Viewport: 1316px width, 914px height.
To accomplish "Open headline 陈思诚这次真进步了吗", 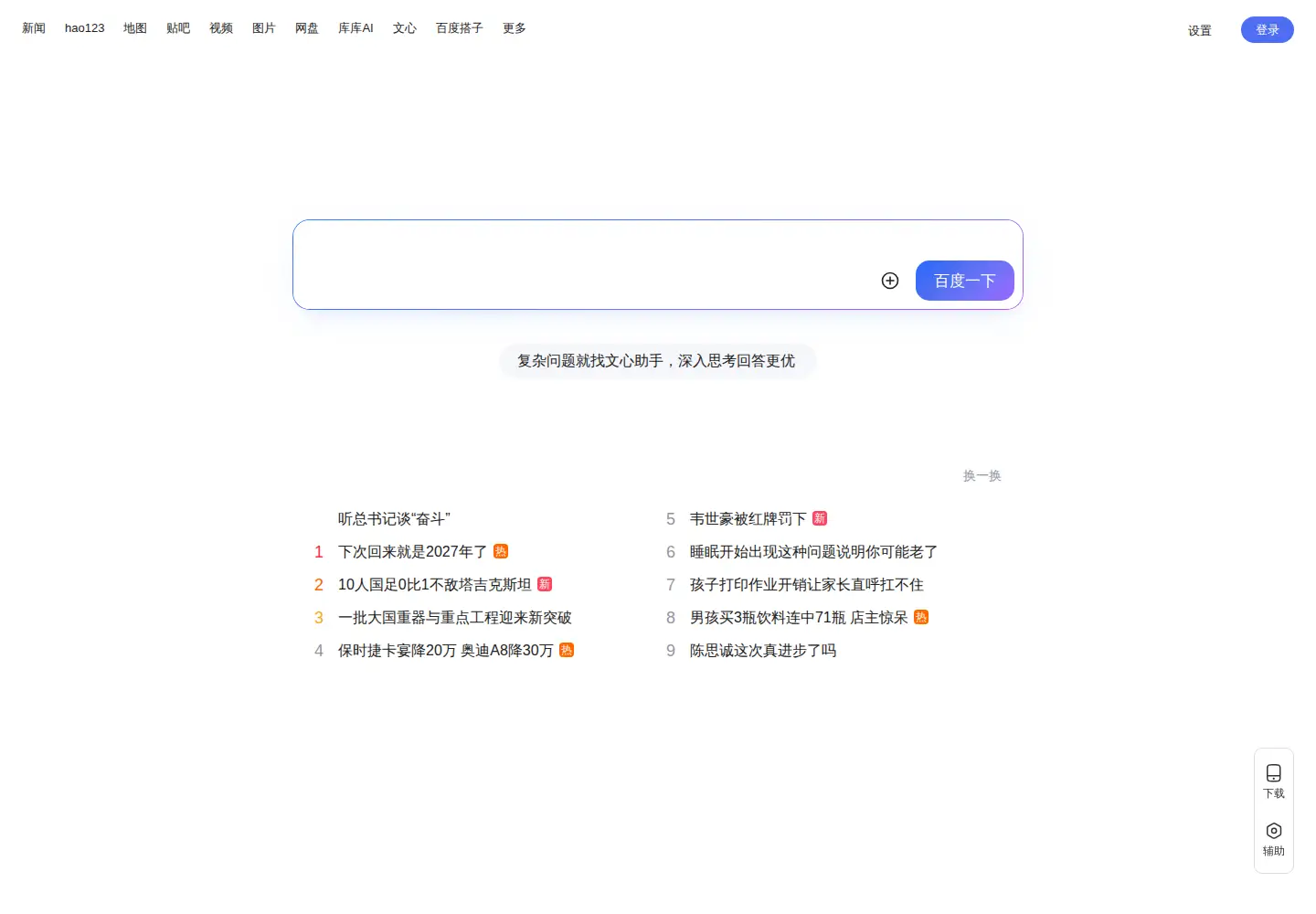I will [x=763, y=650].
